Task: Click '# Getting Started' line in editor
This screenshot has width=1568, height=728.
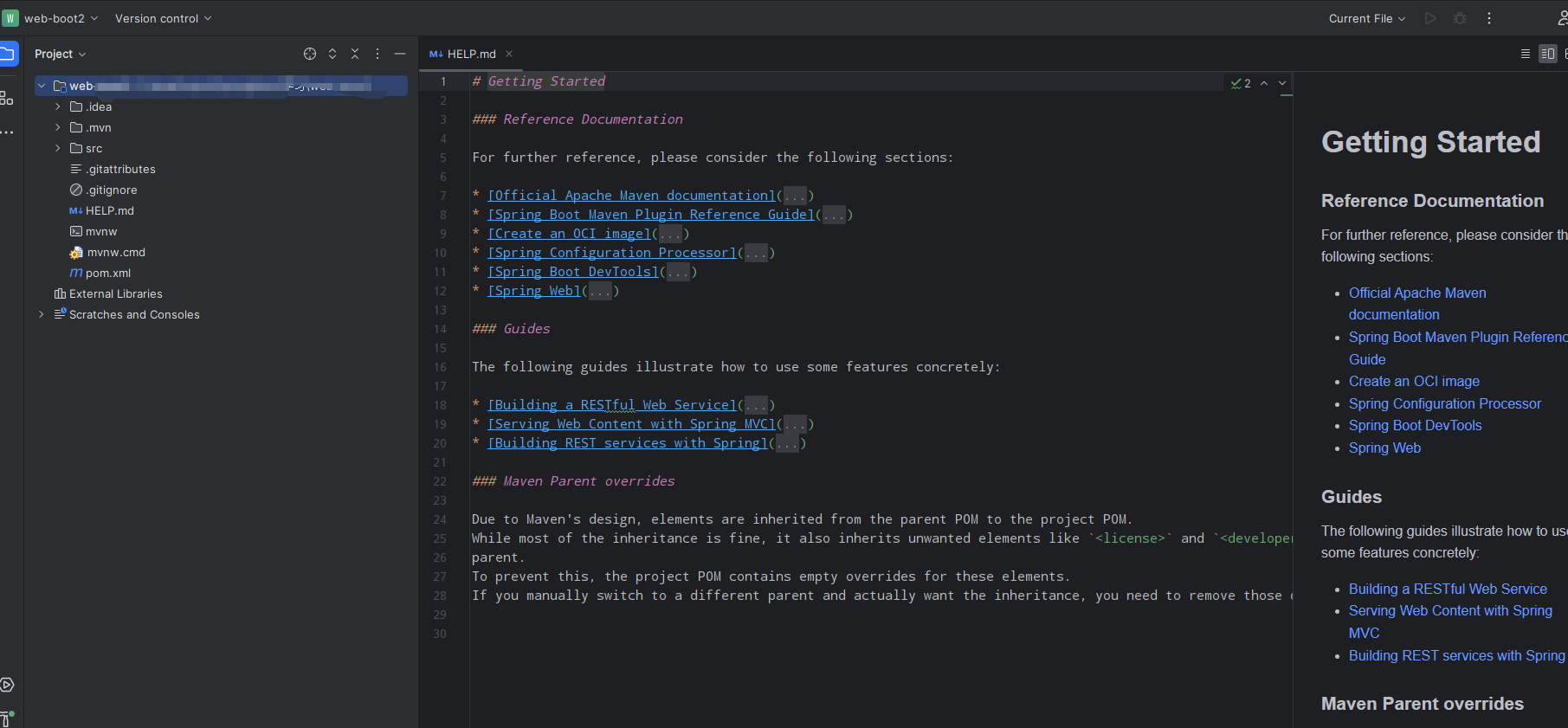Action: point(539,81)
